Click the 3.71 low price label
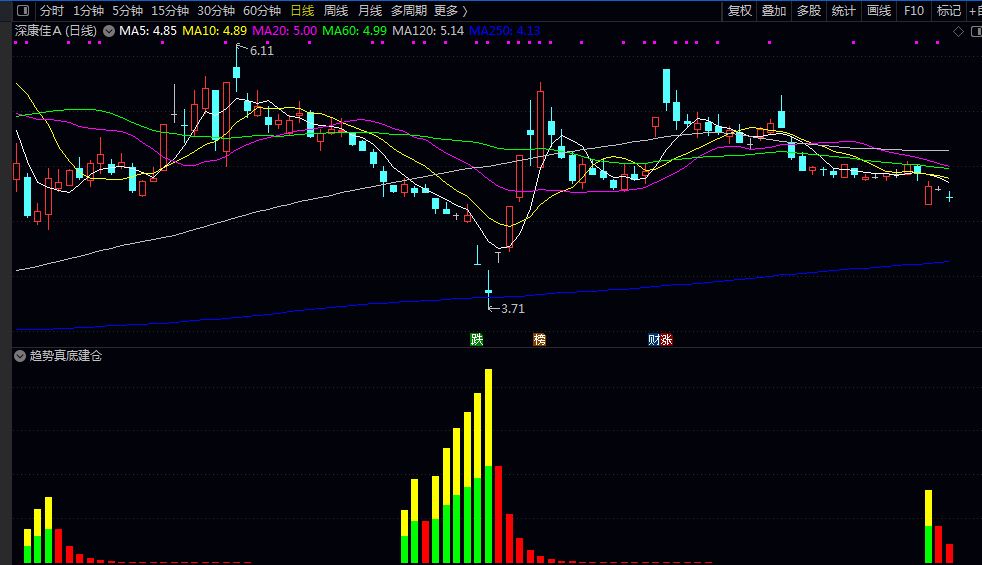This screenshot has width=982, height=565. [512, 309]
